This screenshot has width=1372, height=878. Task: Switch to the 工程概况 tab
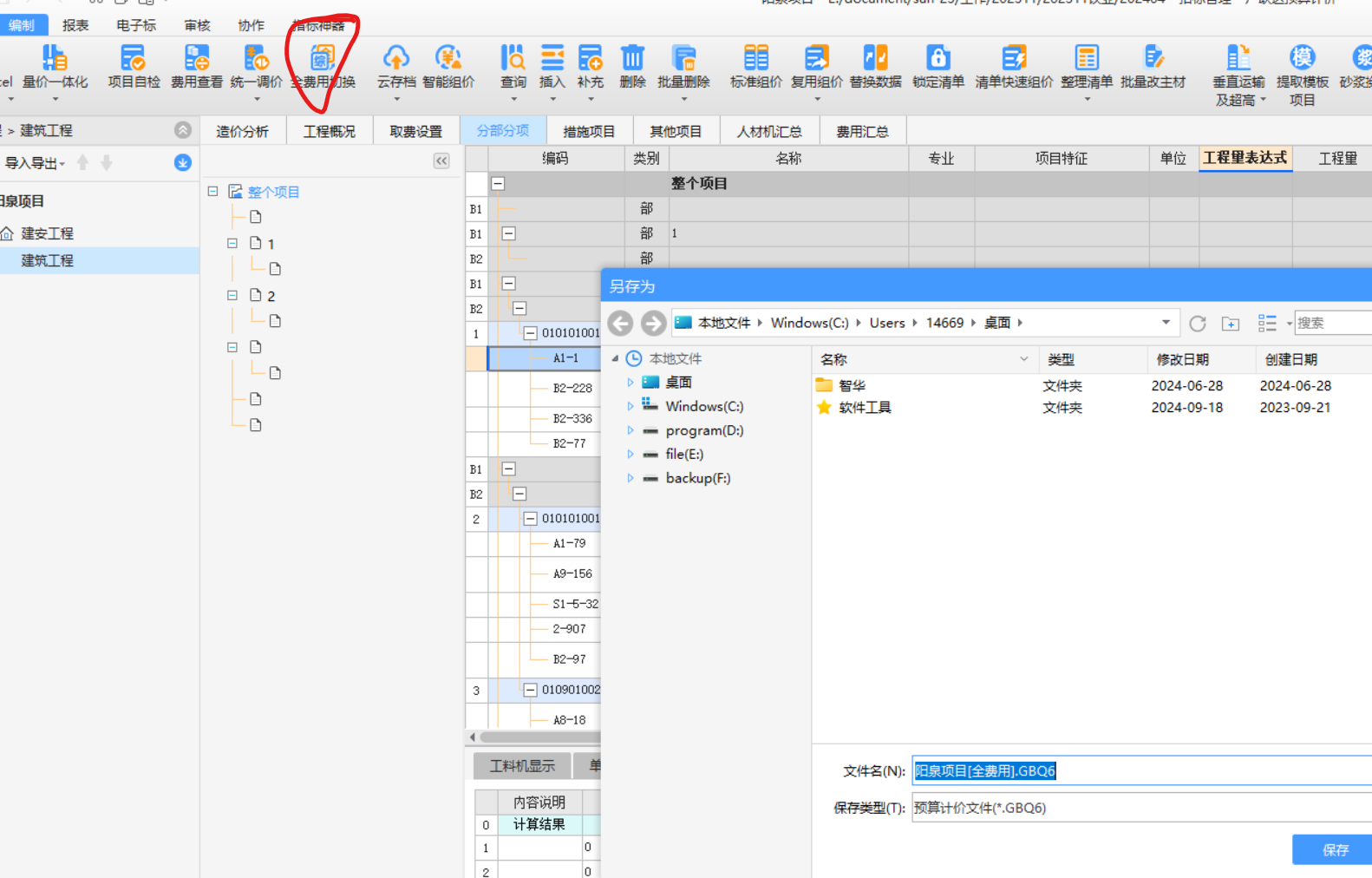(330, 131)
